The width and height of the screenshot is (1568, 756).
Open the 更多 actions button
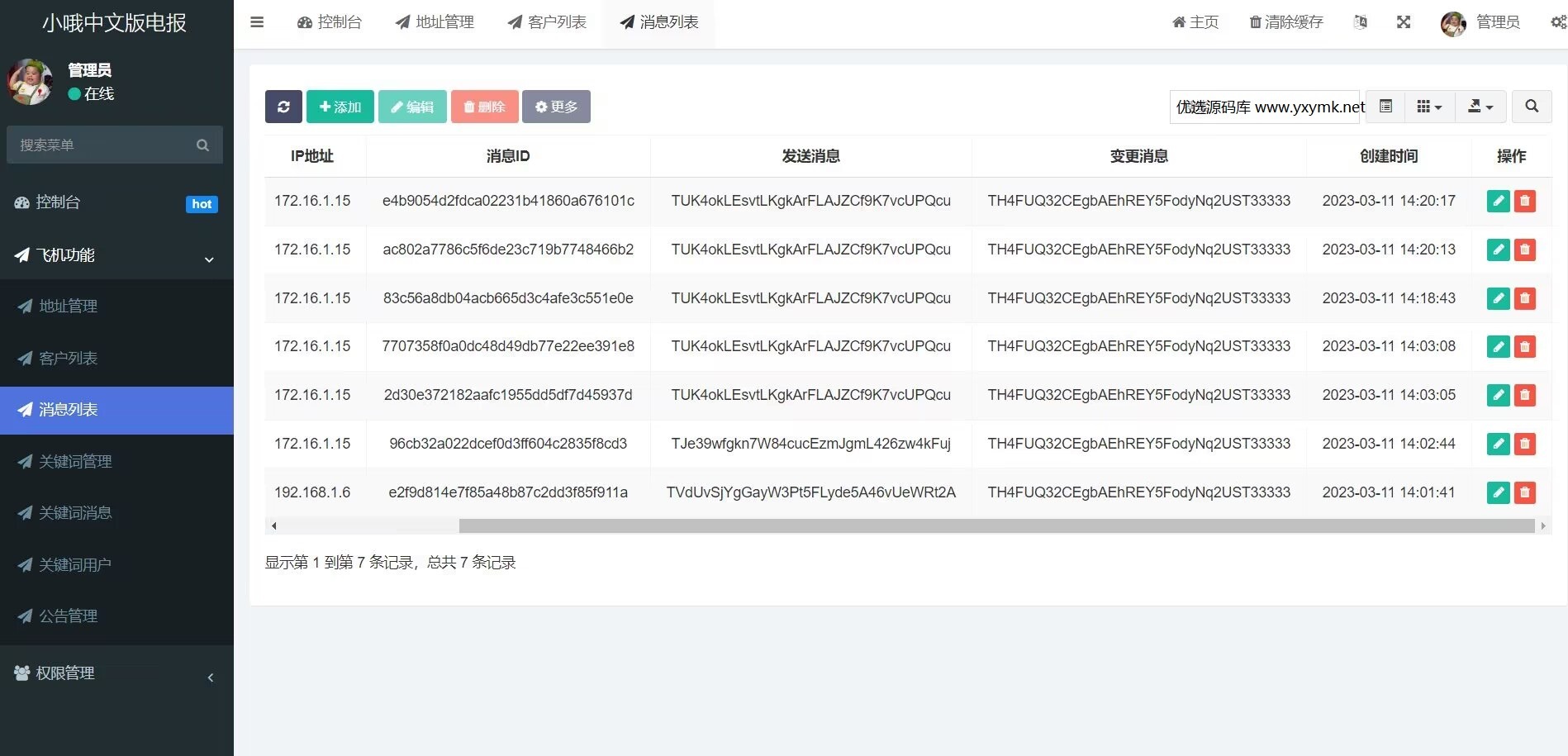pos(556,107)
